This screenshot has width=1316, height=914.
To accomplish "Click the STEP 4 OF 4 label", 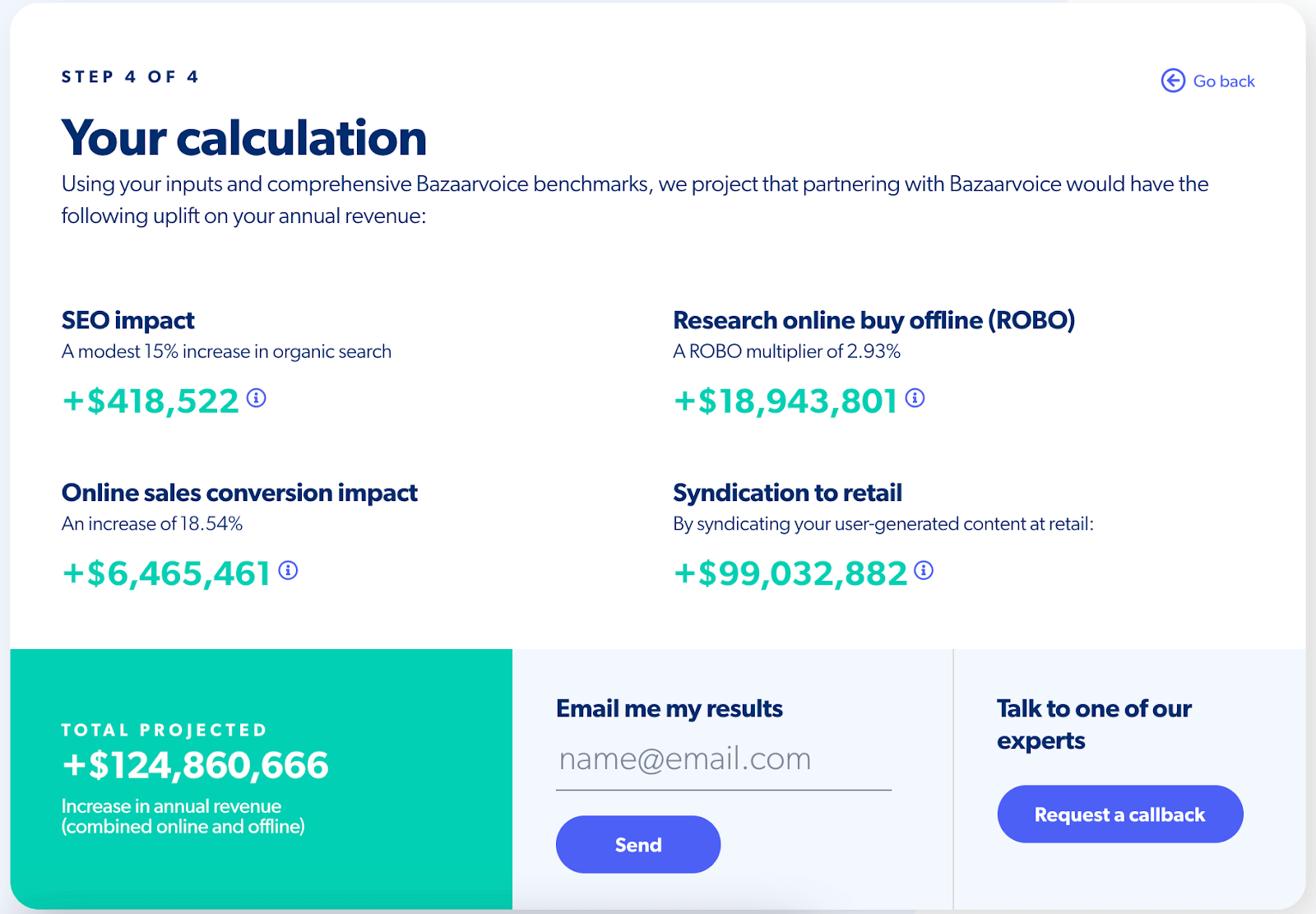I will [130, 77].
